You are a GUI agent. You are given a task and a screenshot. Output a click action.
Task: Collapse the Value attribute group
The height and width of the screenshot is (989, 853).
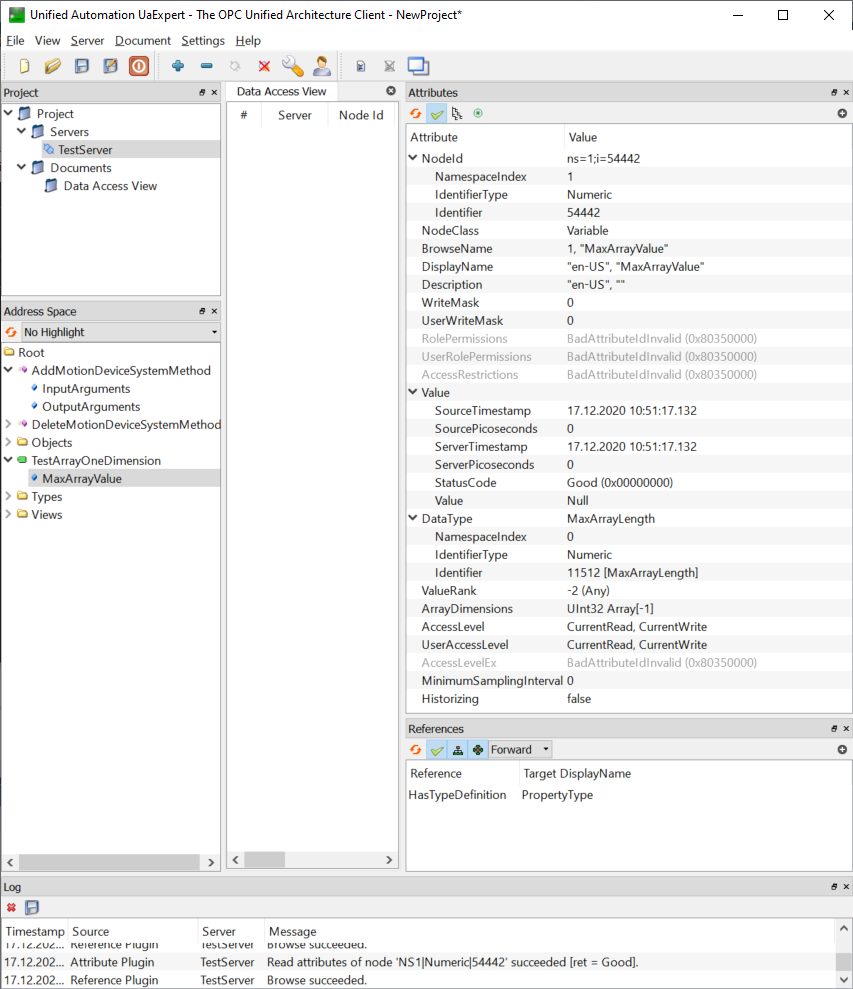412,392
